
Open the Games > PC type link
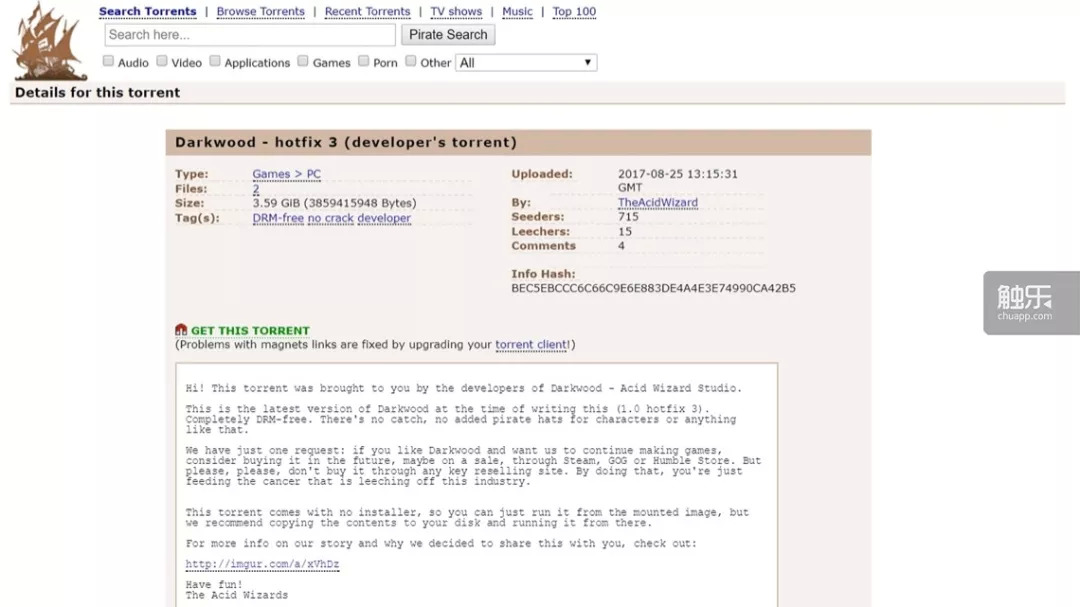(x=287, y=174)
